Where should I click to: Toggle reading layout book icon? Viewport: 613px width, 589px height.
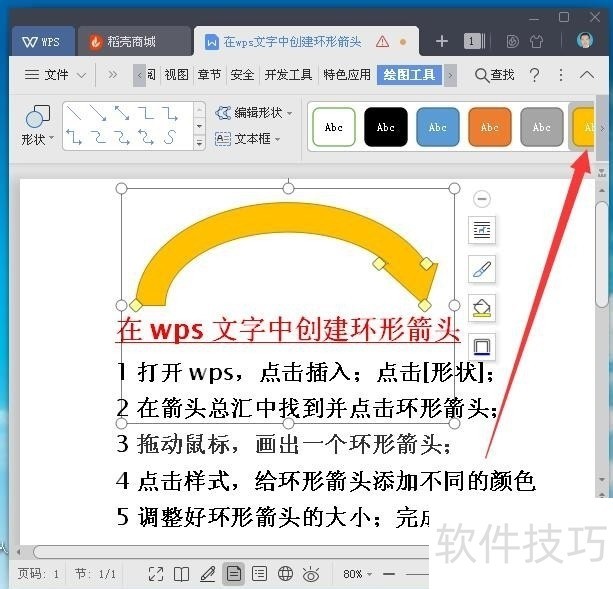pyautogui.click(x=181, y=574)
